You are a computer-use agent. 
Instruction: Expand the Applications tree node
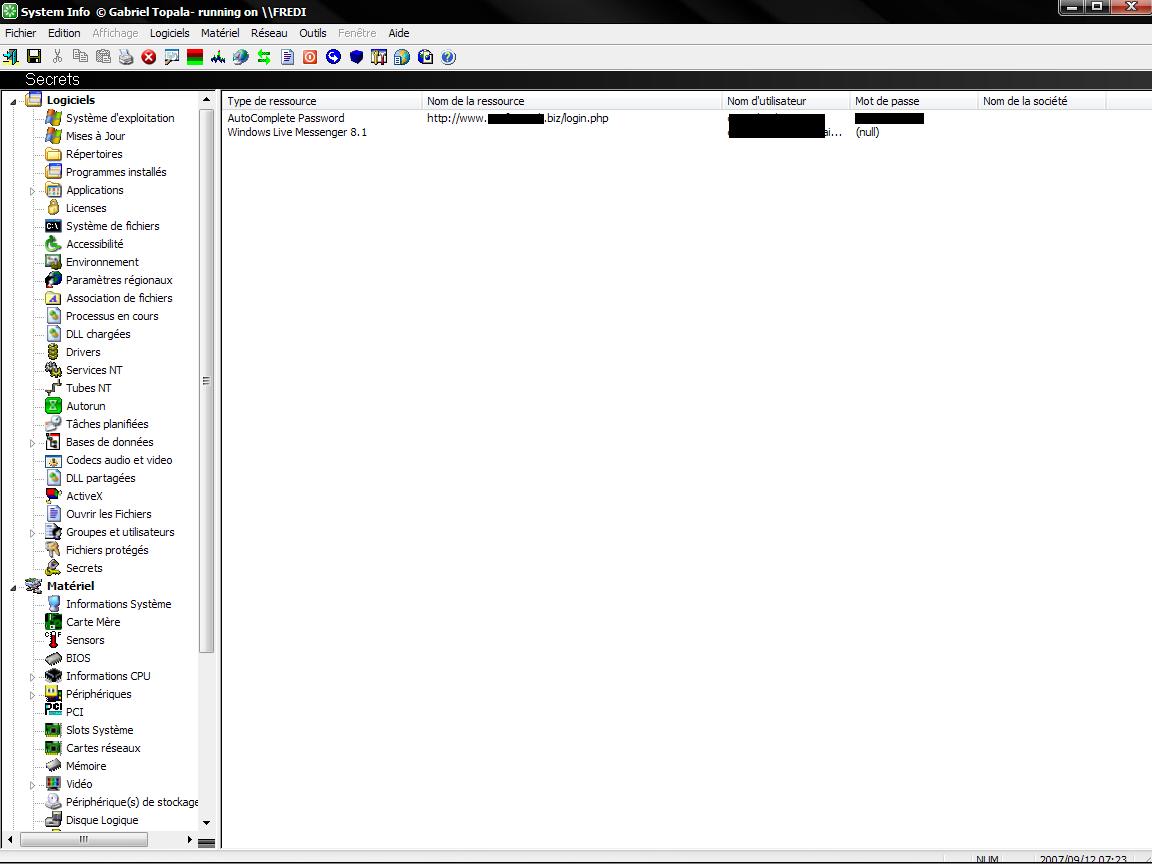32,191
